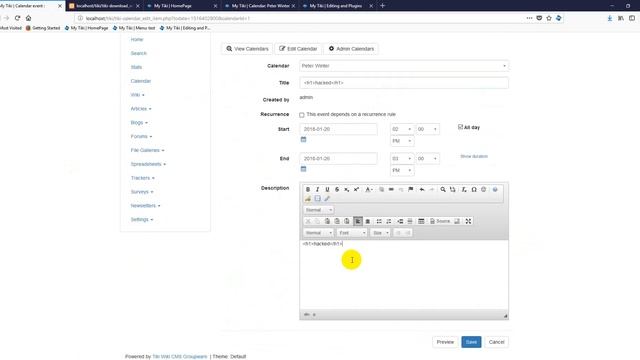Paste as plain text icon
640x360 pixels.
(337, 221)
